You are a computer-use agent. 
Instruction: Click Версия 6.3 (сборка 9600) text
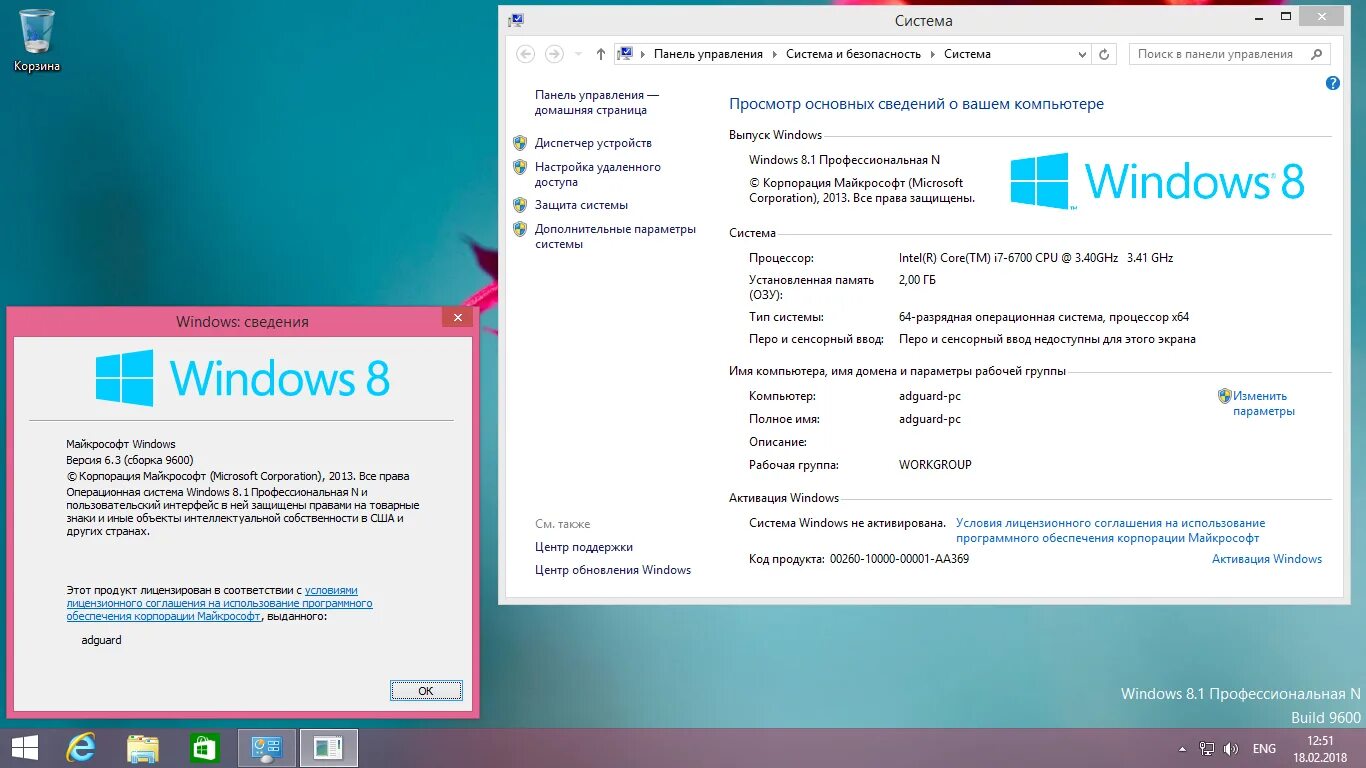[x=130, y=460]
